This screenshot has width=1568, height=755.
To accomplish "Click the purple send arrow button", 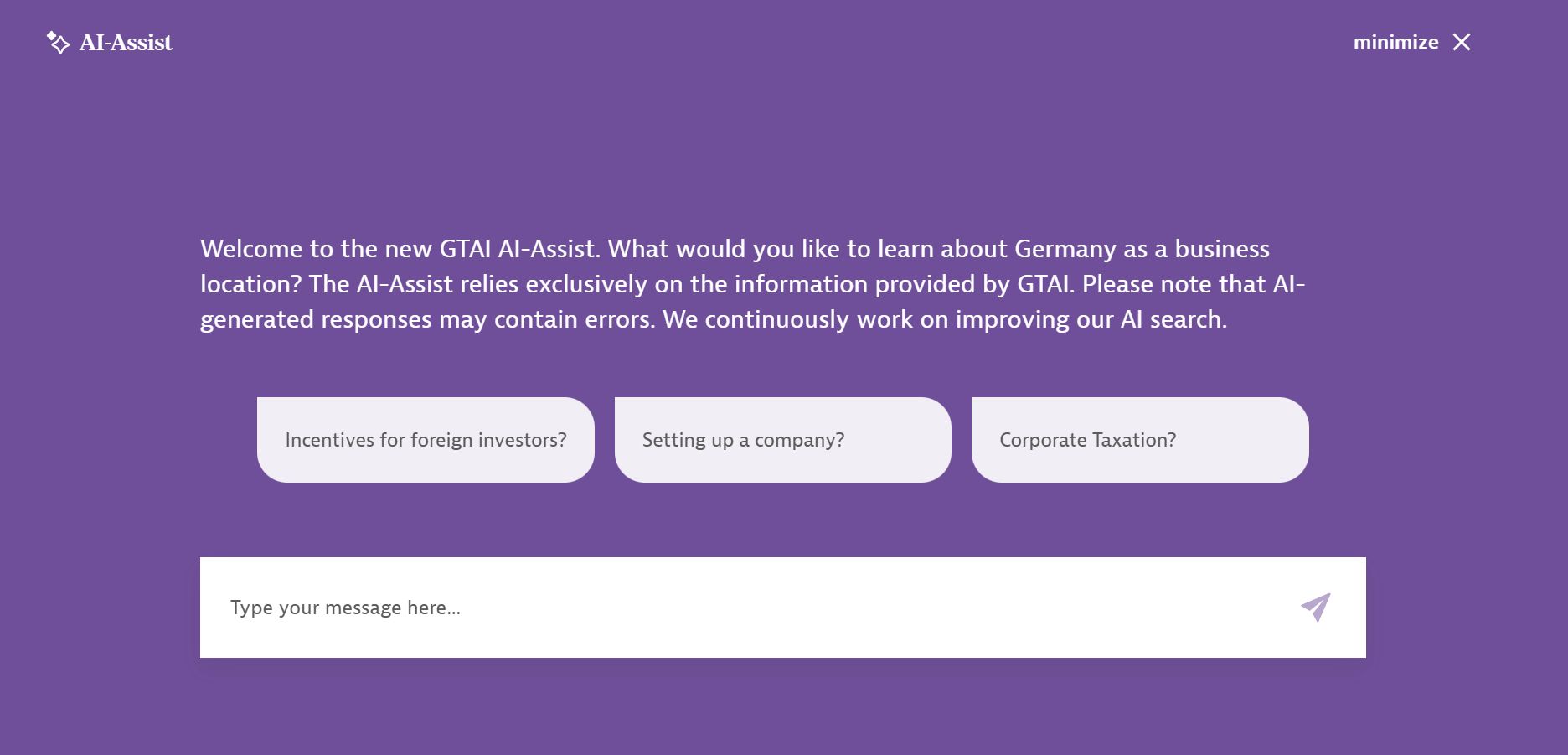I will pos(1316,608).
